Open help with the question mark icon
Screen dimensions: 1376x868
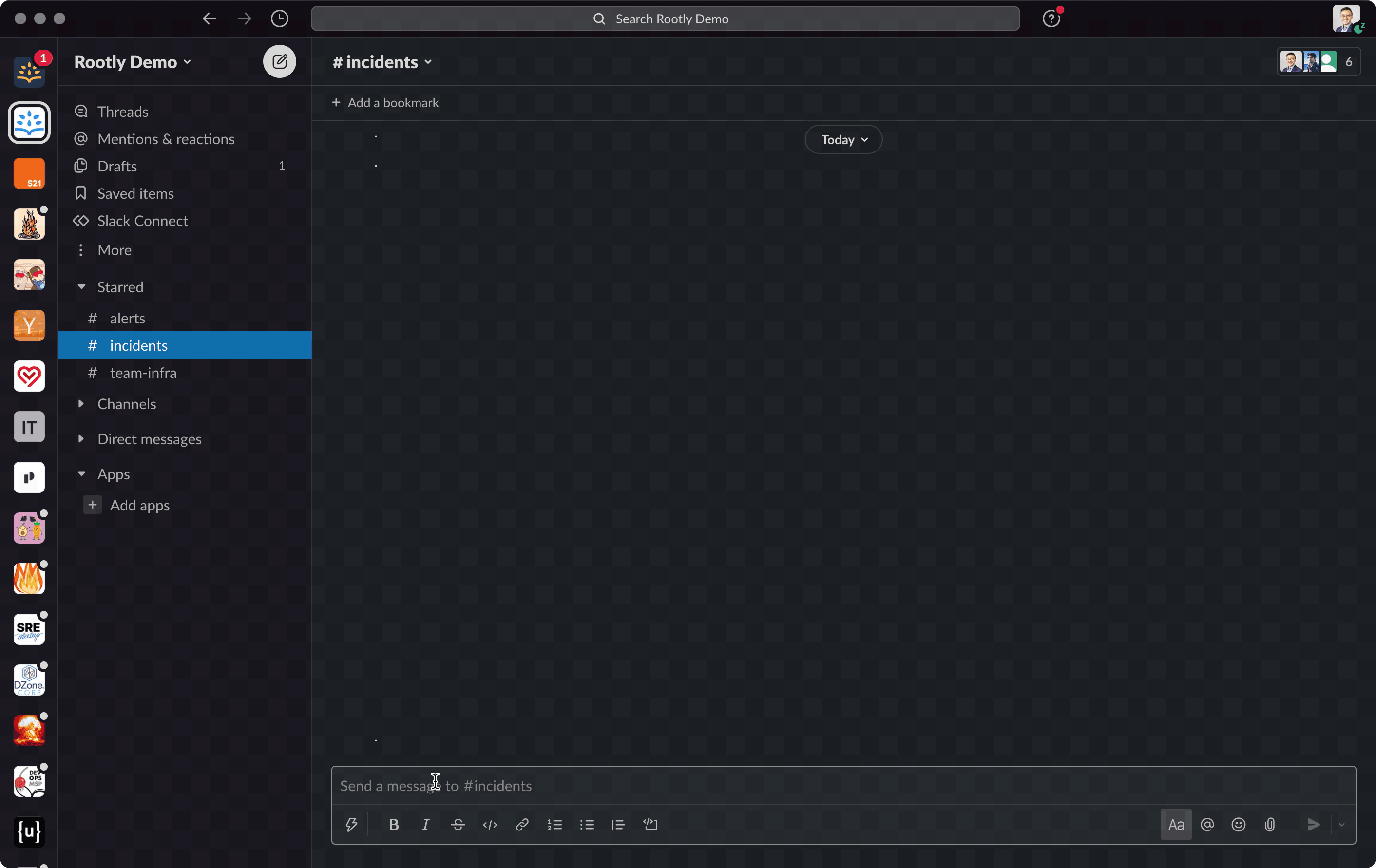pyautogui.click(x=1051, y=19)
